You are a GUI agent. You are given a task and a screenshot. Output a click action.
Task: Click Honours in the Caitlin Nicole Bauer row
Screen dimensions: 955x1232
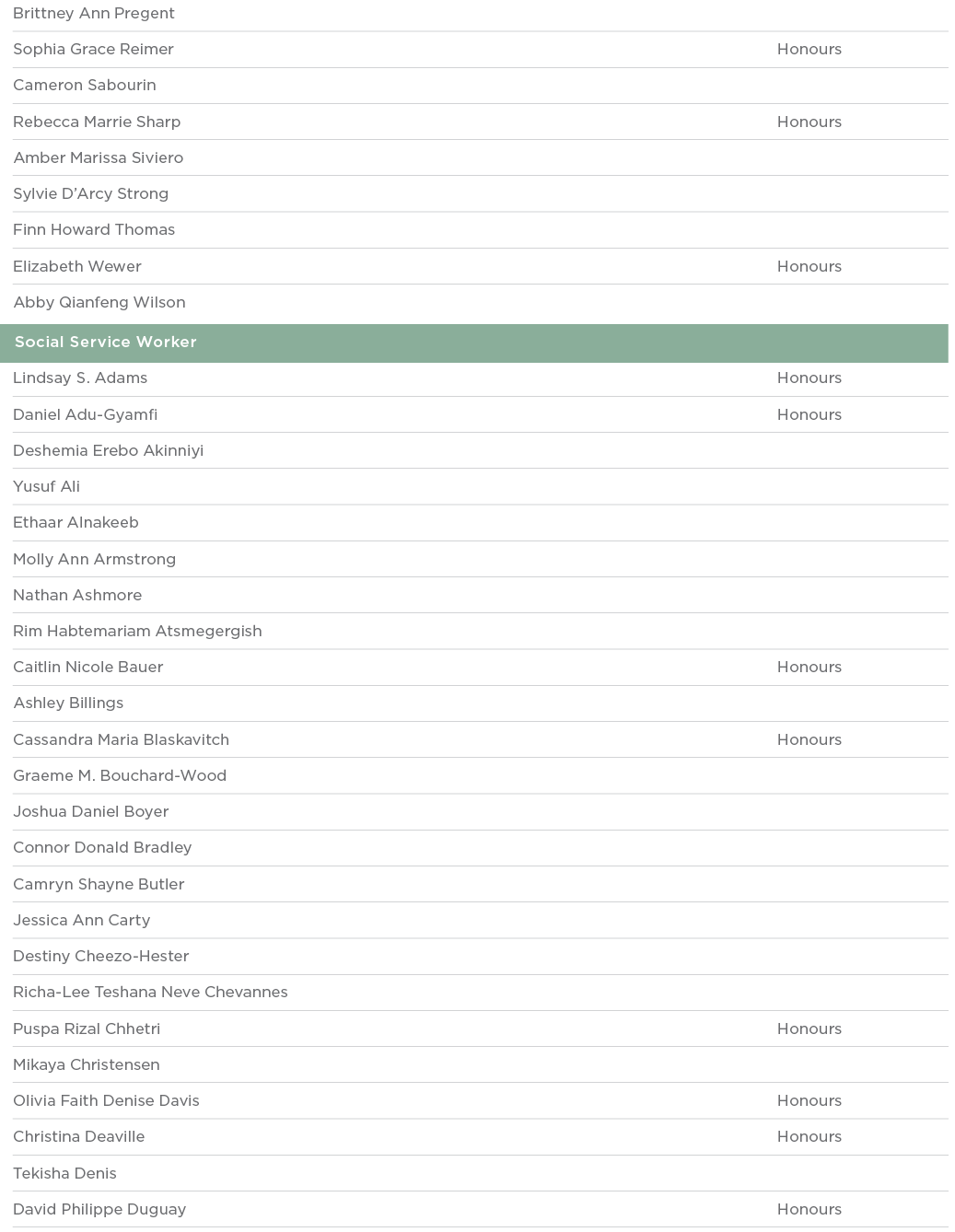809,667
